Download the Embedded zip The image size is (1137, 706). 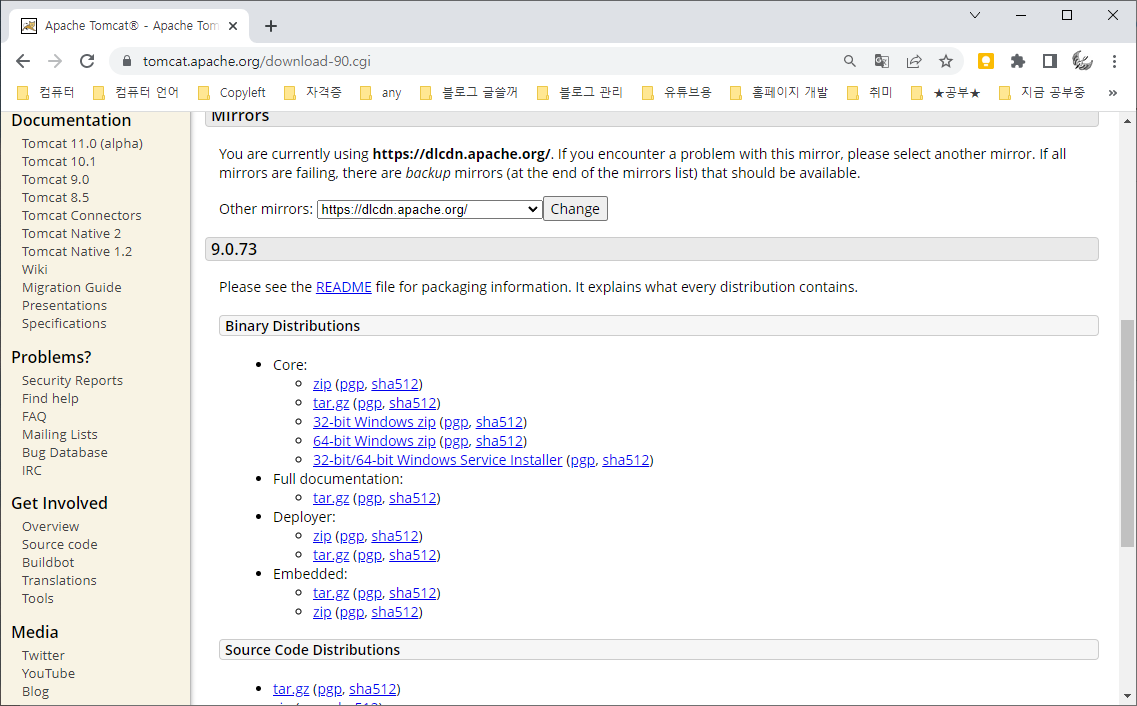(322, 612)
